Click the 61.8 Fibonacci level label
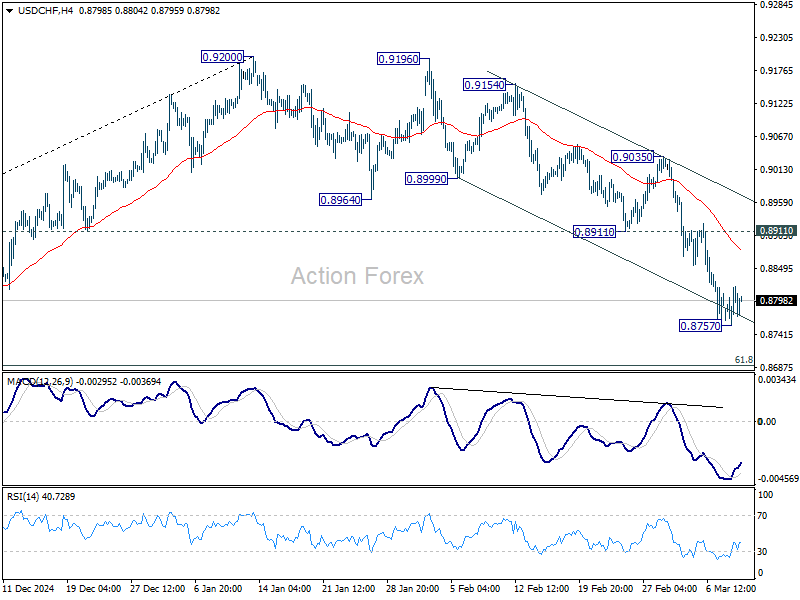 coord(743,360)
